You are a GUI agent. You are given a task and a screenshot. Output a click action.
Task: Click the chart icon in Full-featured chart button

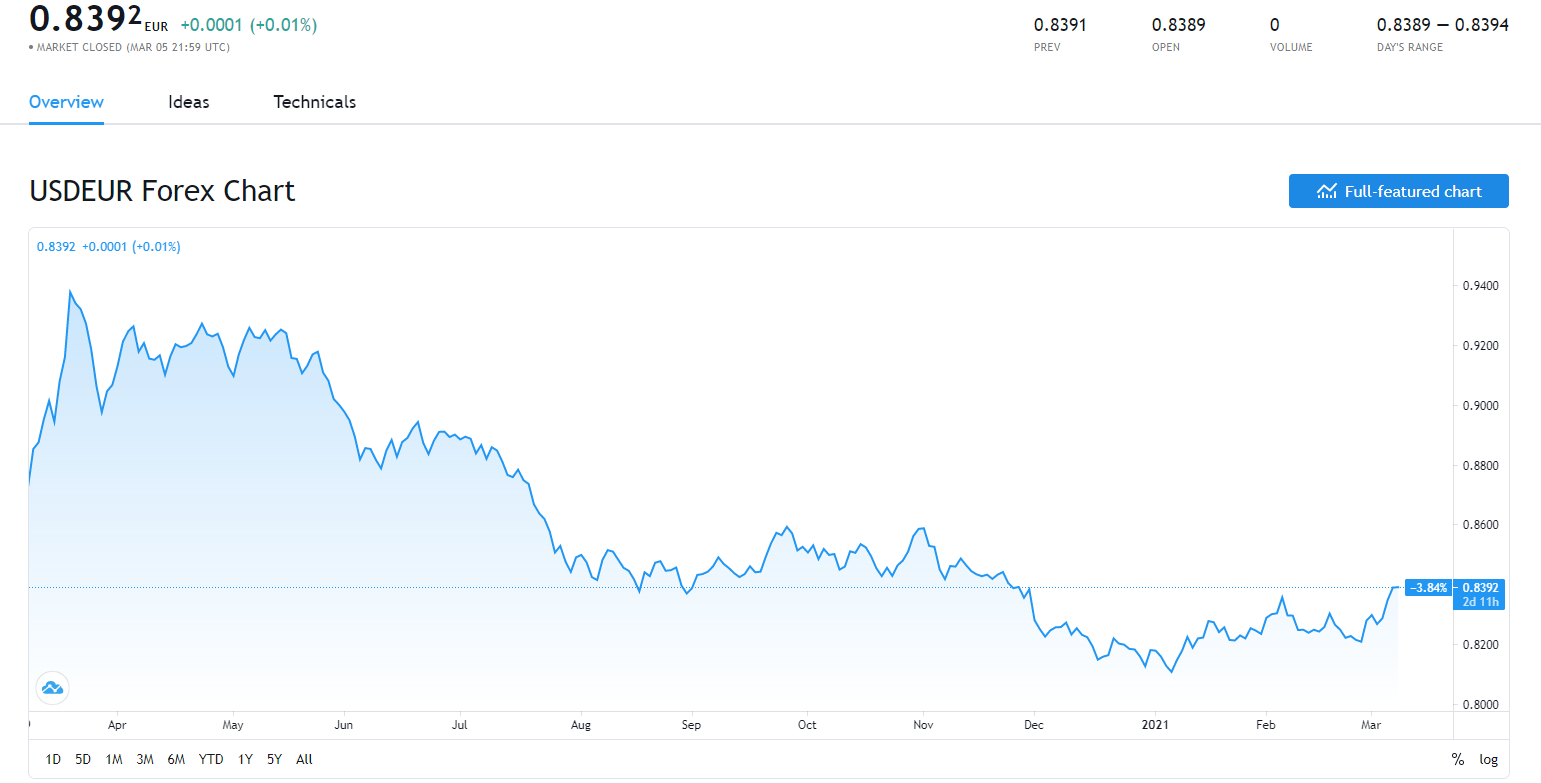[1327, 191]
